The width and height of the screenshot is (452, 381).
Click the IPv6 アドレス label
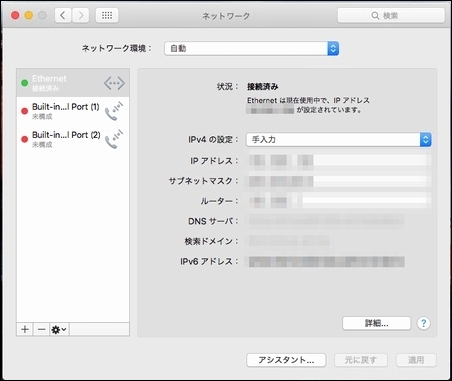(209, 261)
